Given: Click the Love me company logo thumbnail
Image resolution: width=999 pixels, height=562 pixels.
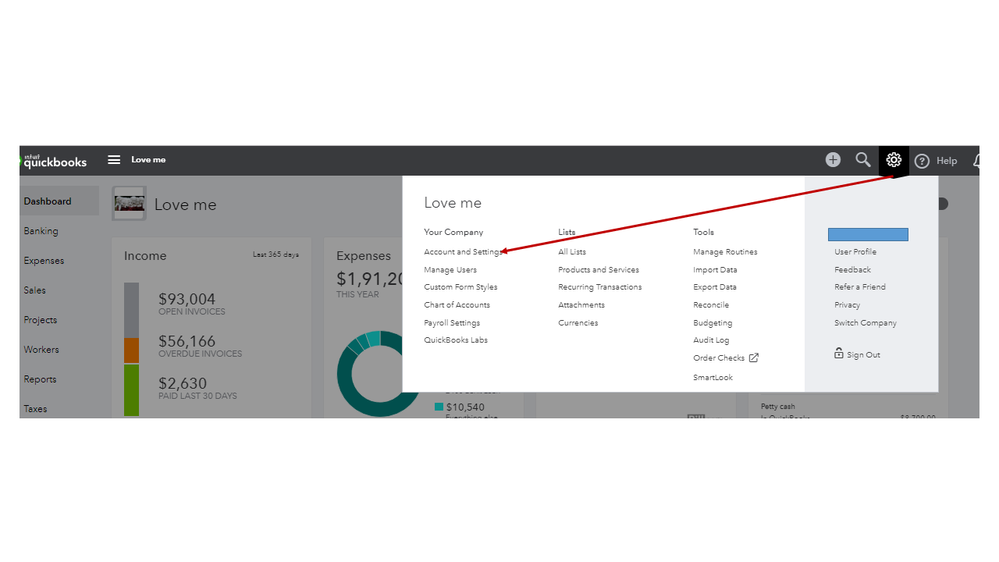Looking at the screenshot, I should point(129,204).
